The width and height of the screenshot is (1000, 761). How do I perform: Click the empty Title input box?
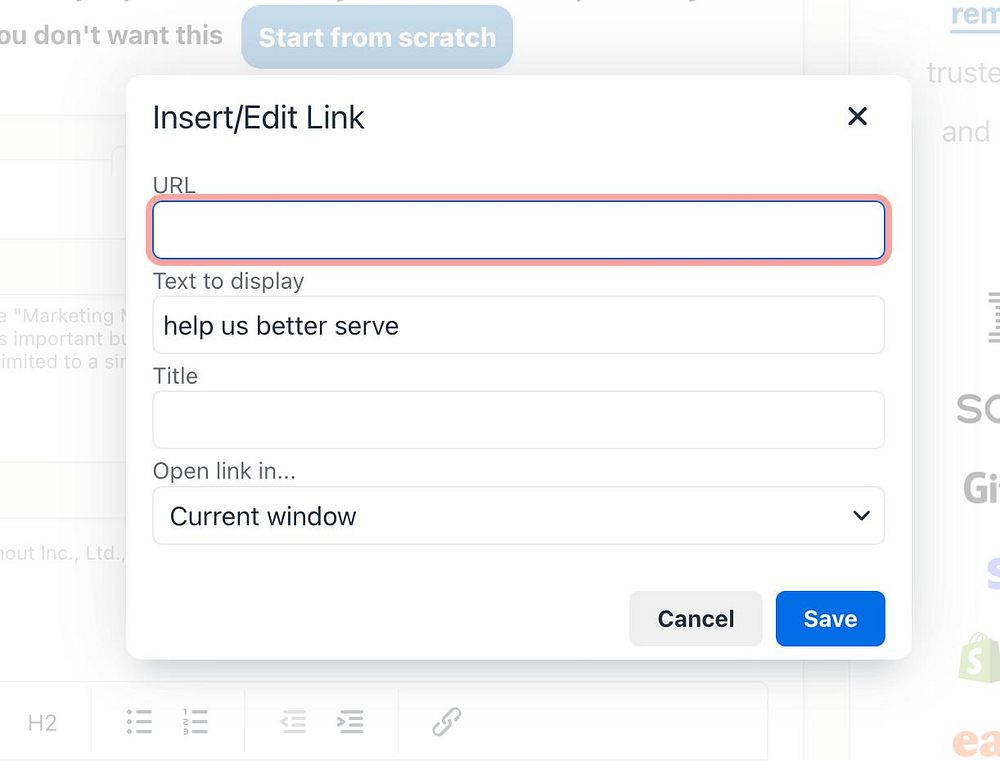point(518,420)
